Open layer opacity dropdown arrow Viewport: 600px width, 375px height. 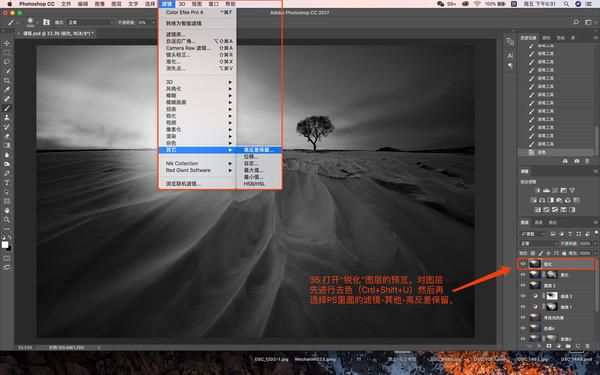(x=595, y=243)
